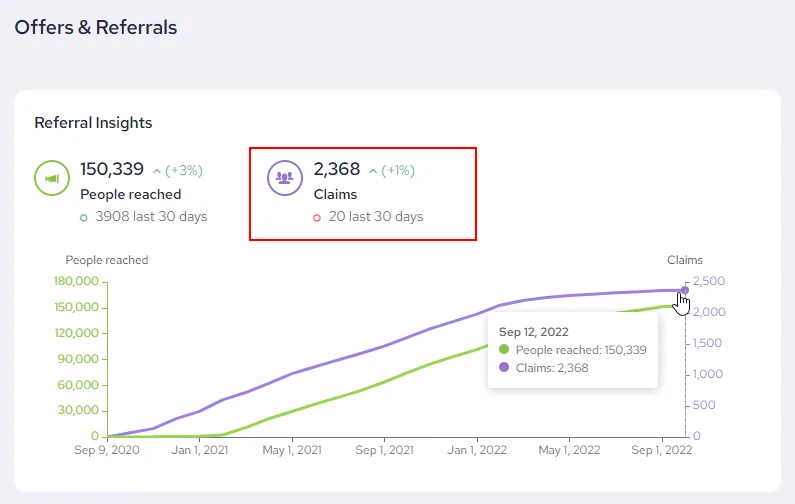Screen dimensions: 795x504
Task: Click the Sep 1, 2022 axis label
Action: pyautogui.click(x=662, y=450)
